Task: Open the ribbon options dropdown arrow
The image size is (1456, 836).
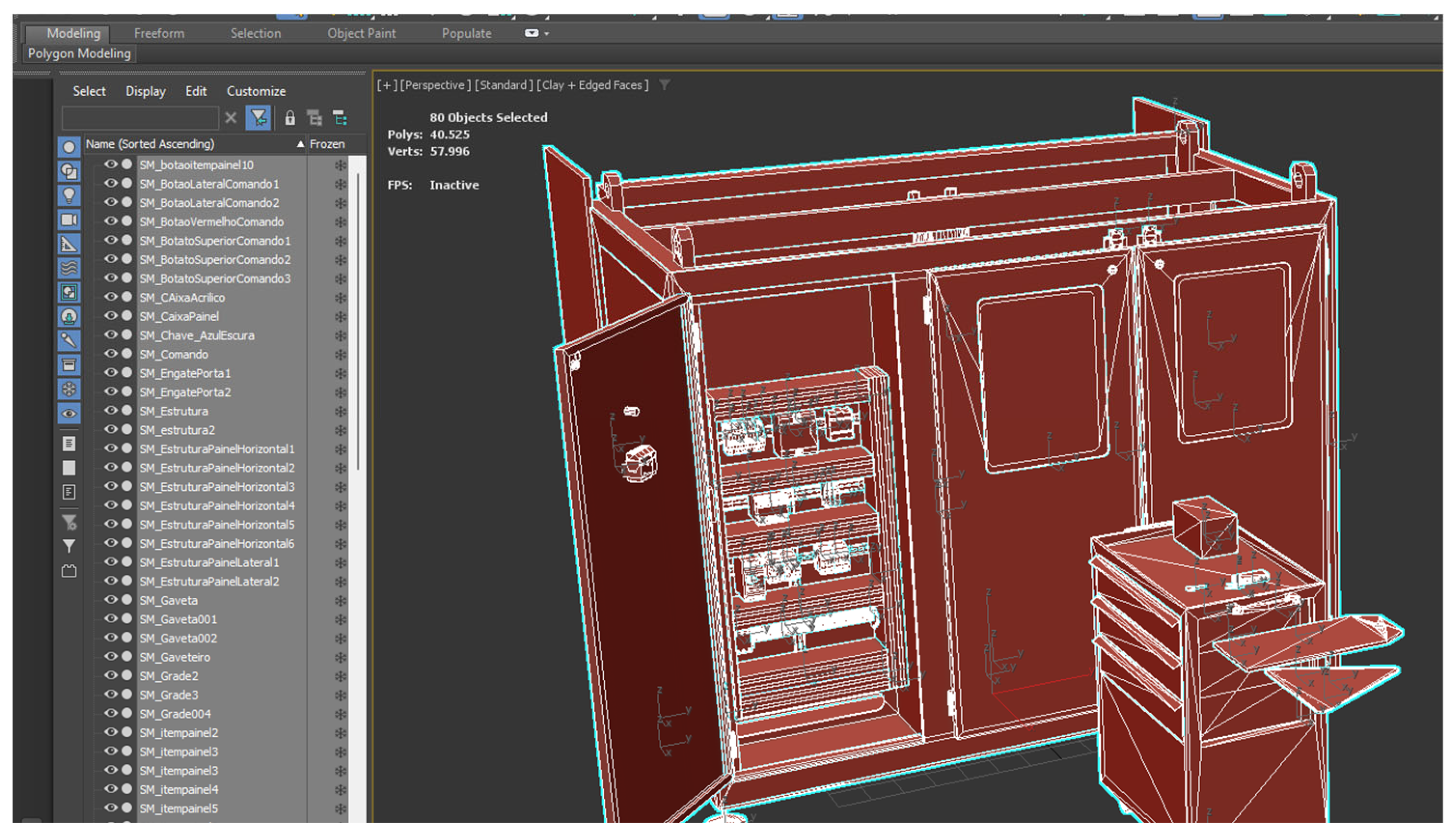Action: 547,34
